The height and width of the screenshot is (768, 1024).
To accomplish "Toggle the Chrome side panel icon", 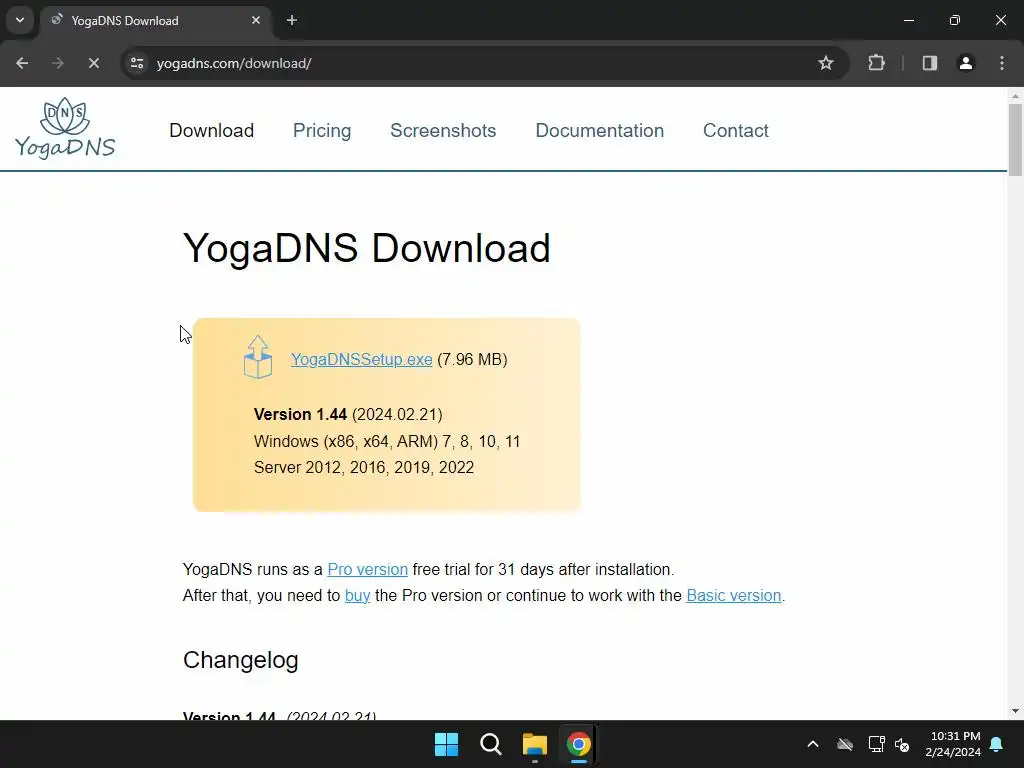I will (929, 63).
